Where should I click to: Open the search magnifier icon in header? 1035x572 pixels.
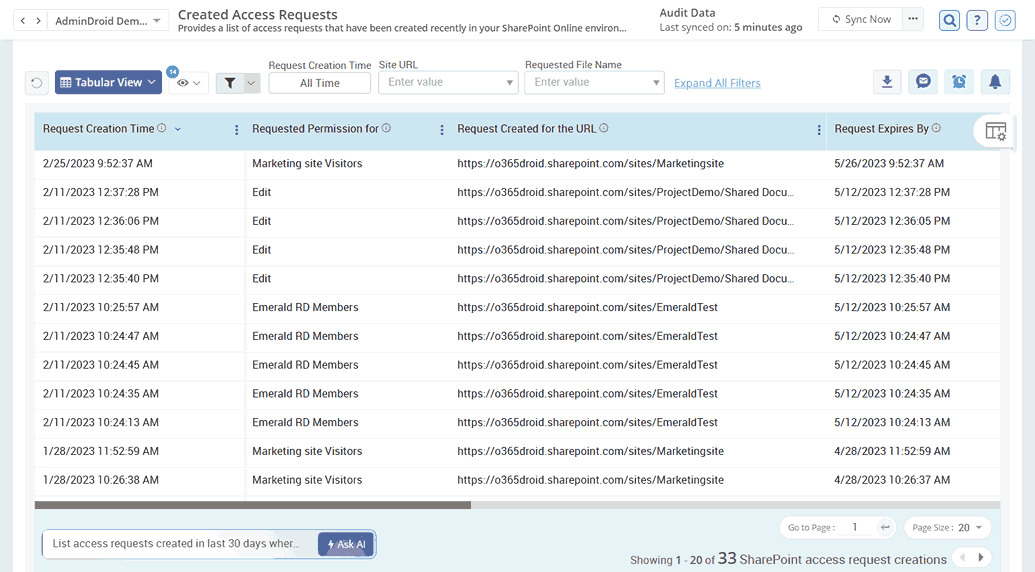pyautogui.click(x=949, y=20)
